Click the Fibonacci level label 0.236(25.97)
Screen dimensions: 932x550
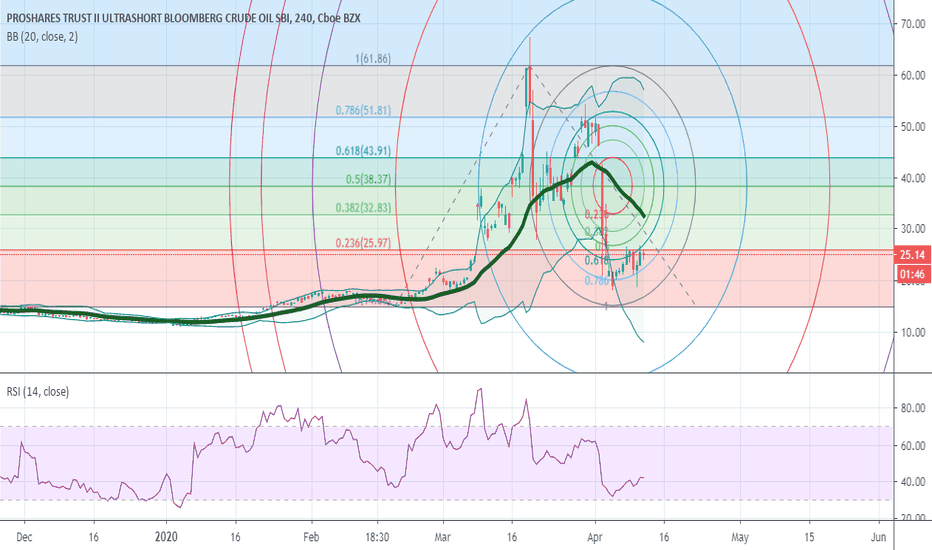pyautogui.click(x=363, y=243)
